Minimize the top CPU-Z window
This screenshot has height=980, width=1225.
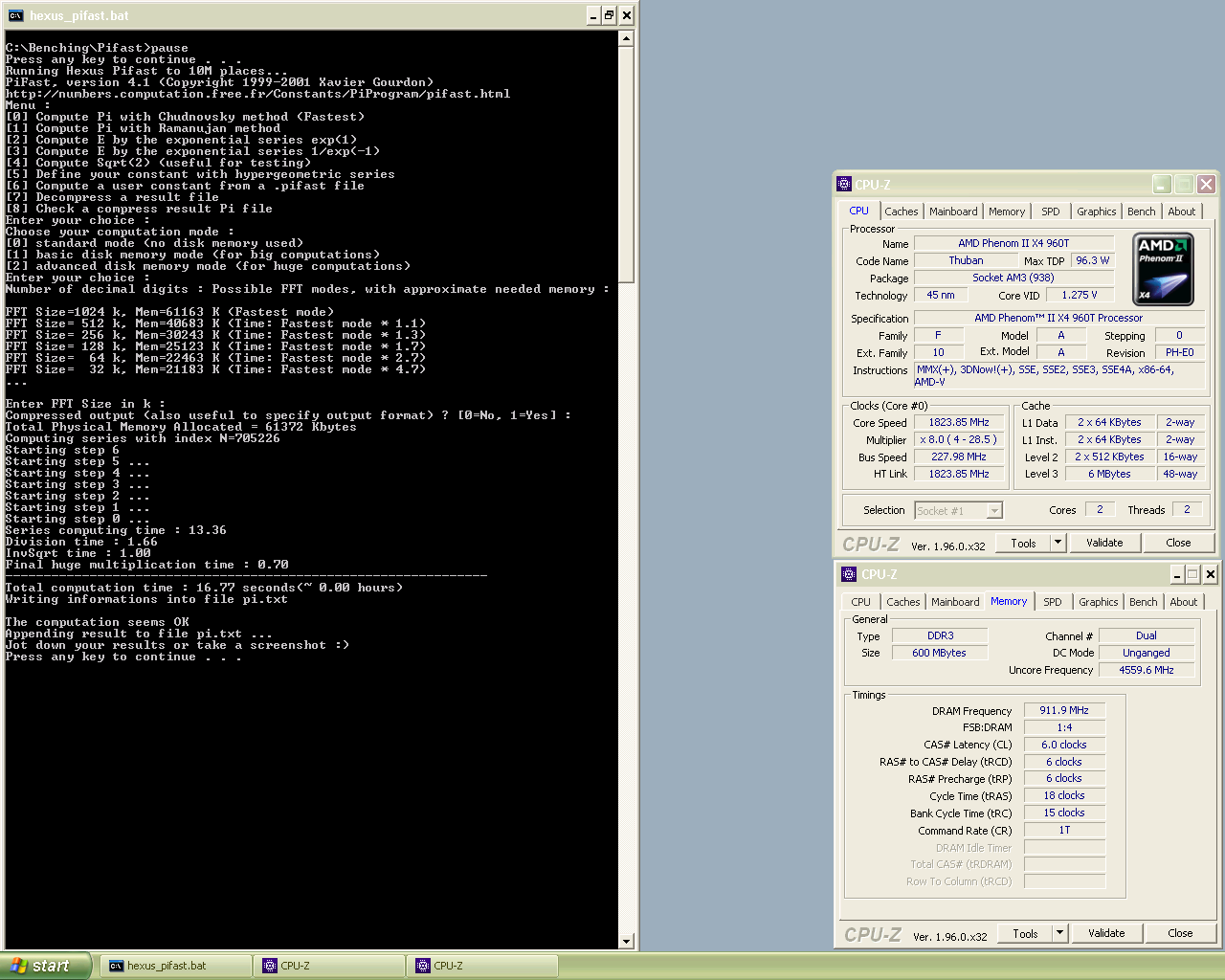click(x=1162, y=185)
